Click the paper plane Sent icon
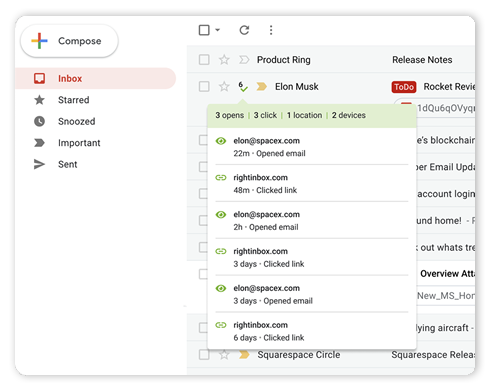The image size is (490, 390). click(39, 164)
